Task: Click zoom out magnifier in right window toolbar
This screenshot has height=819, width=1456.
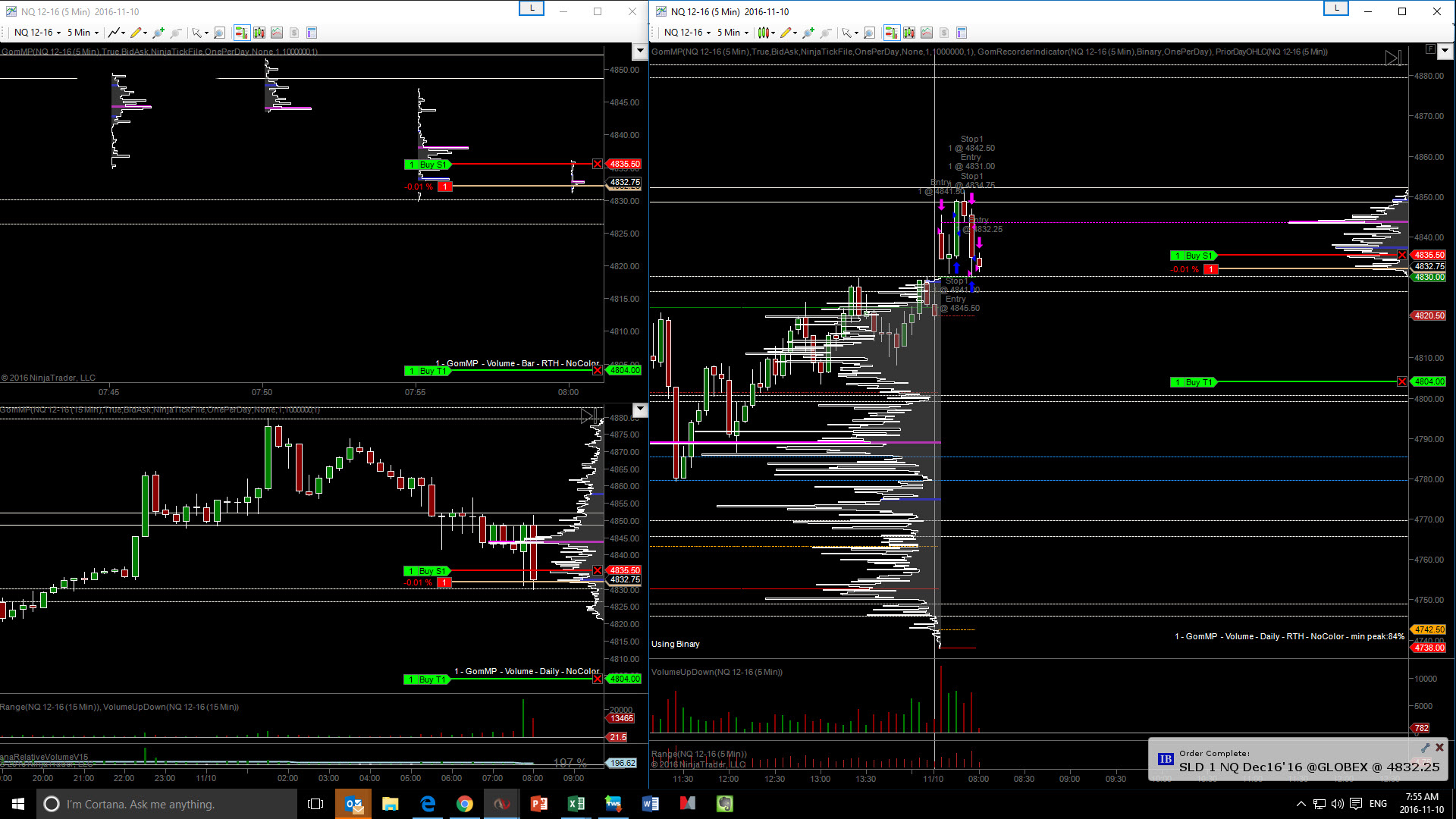Action: point(826,33)
